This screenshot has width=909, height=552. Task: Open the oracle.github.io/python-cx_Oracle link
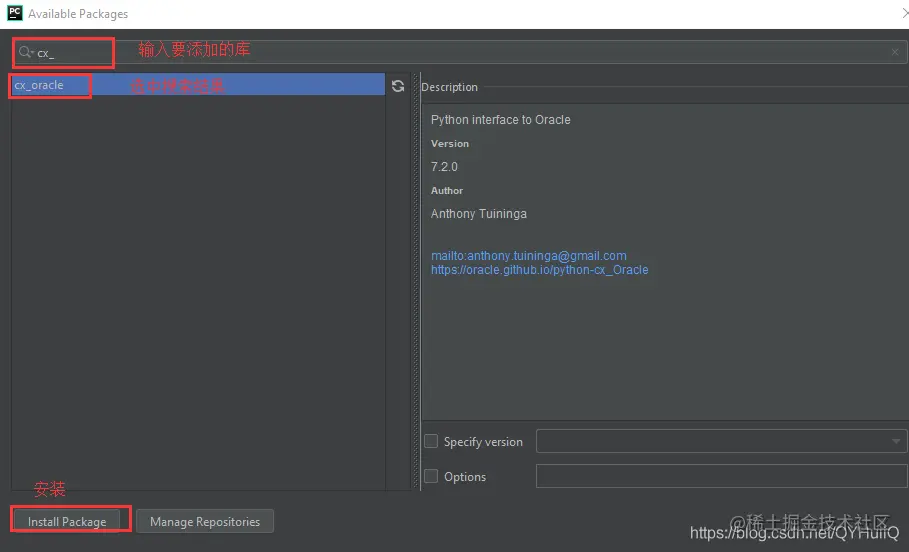[539, 270]
